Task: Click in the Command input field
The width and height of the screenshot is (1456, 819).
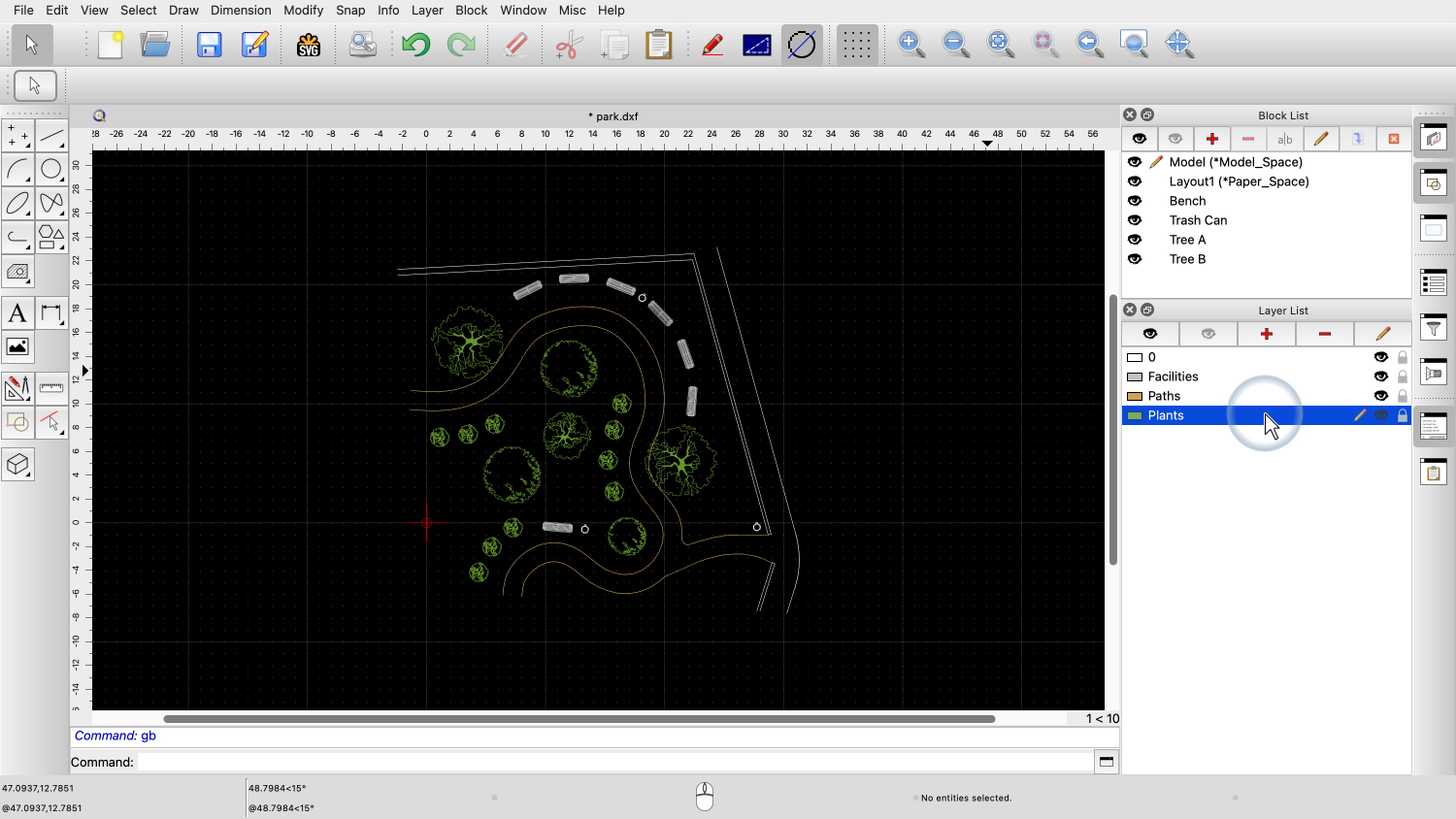Action: tap(613, 762)
